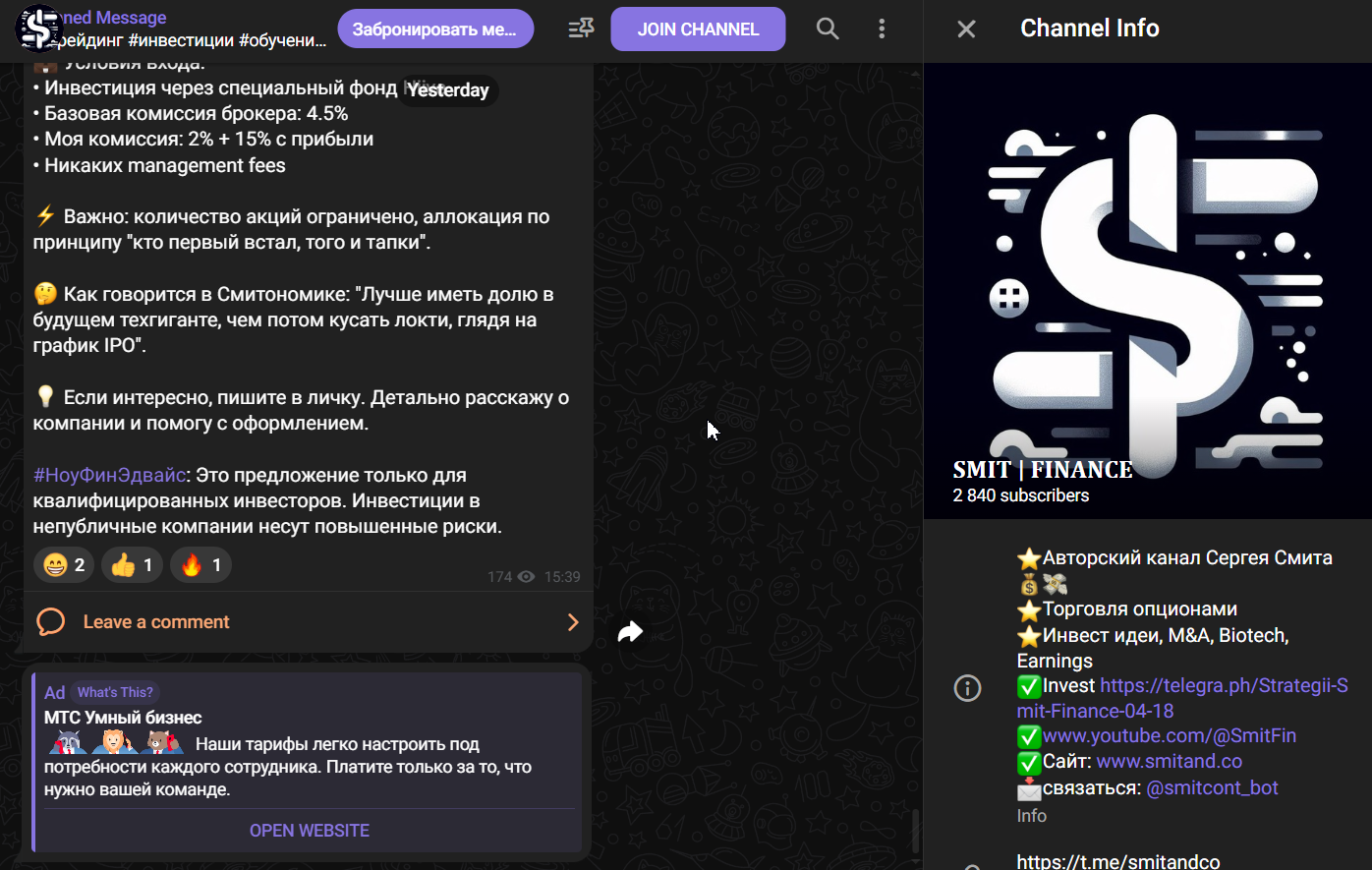Click the Моя комиссия: 2% + 15% line
This screenshot has height=870, width=1372.
point(203,139)
